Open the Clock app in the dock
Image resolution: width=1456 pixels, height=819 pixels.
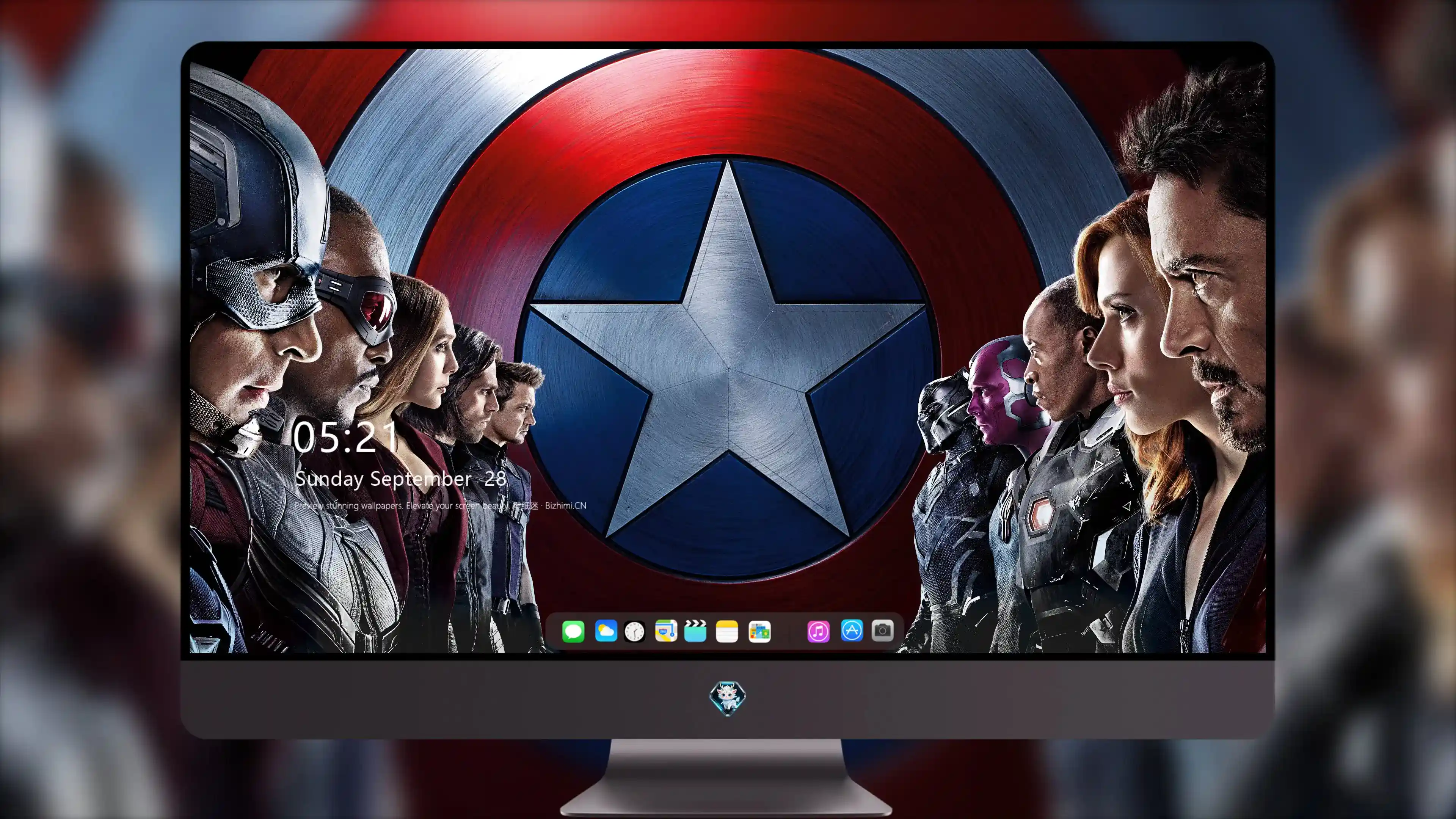(634, 631)
